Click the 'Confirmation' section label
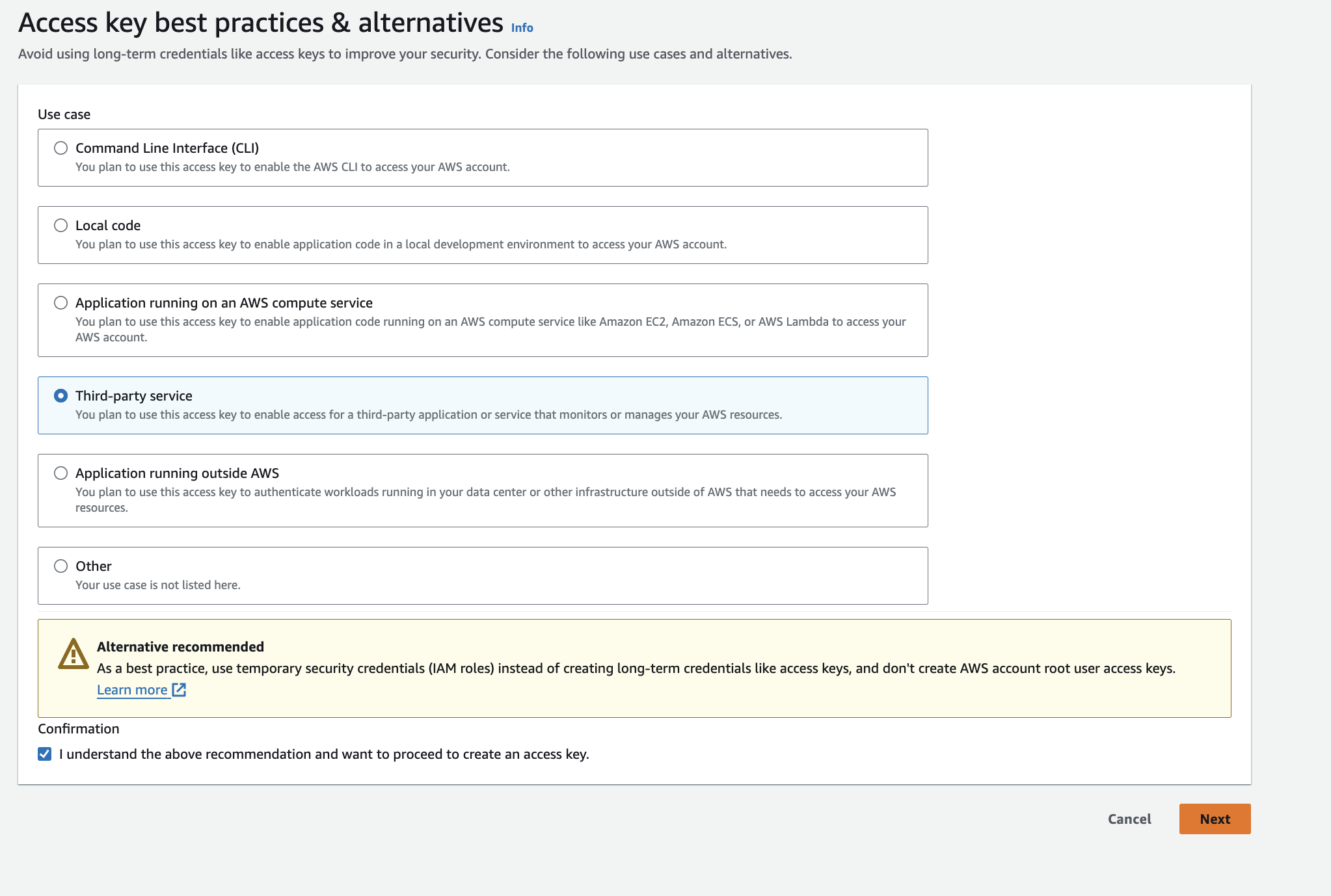The width and height of the screenshot is (1331, 896). 79,729
